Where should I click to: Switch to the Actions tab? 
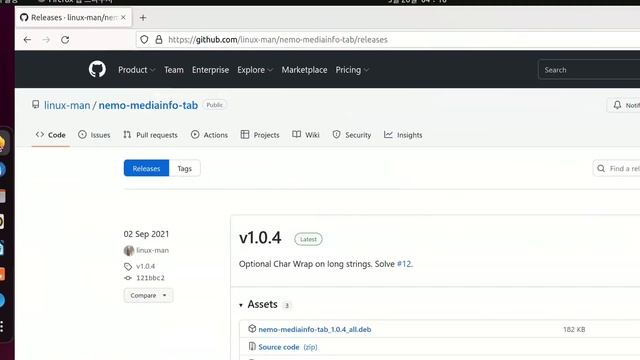click(x=209, y=135)
